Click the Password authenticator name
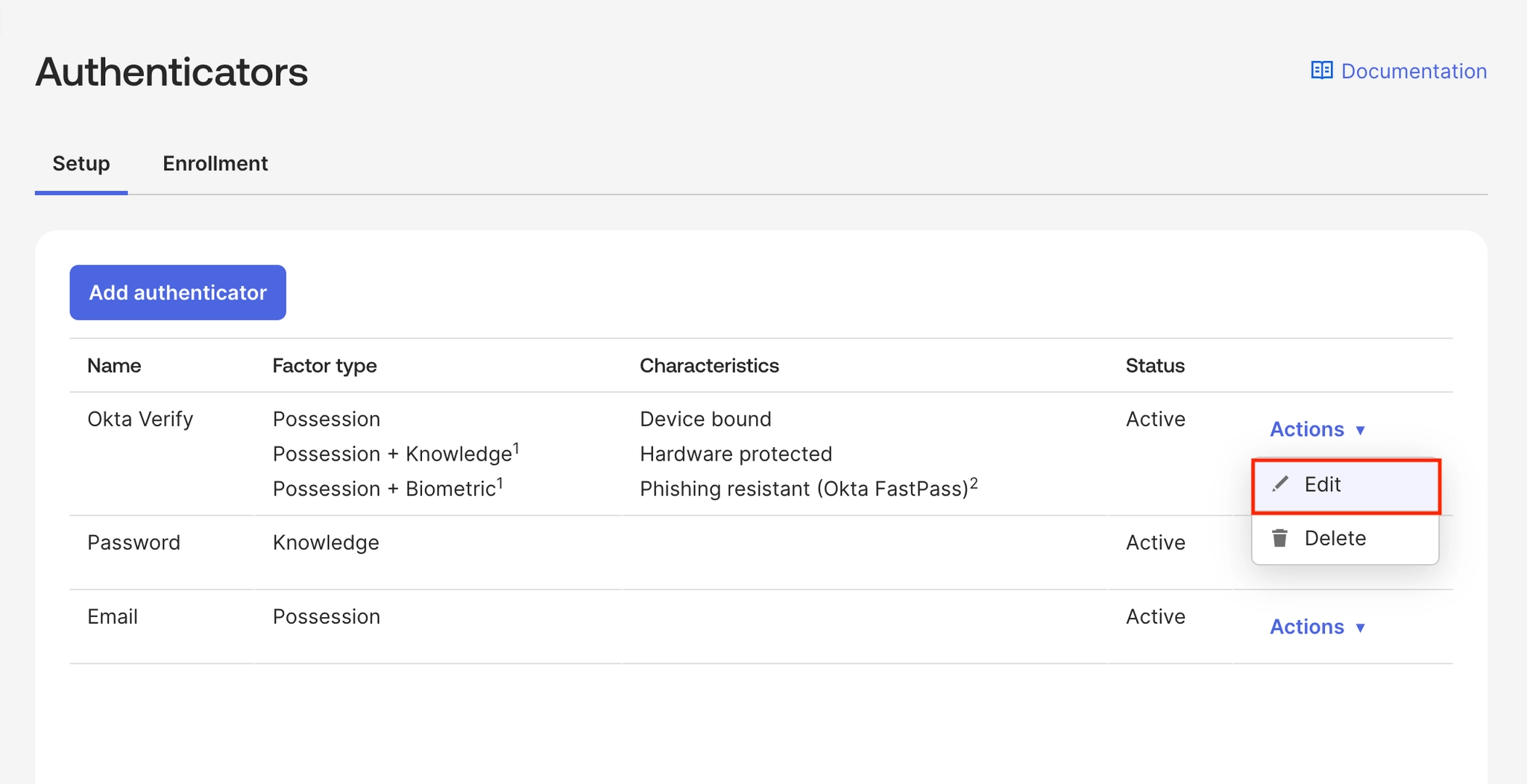 click(133, 543)
